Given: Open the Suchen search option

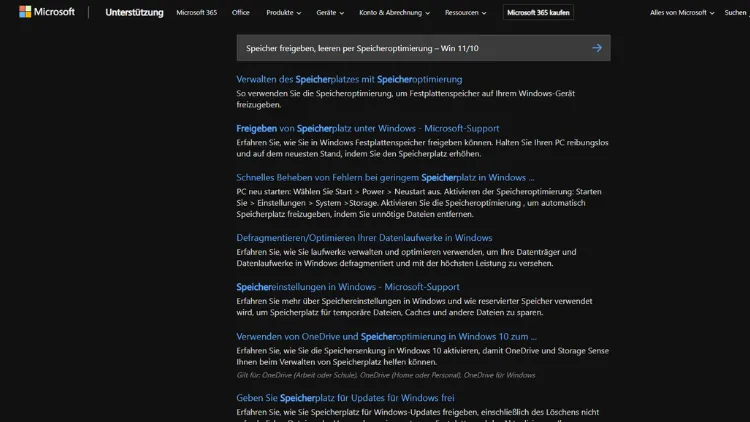Looking at the screenshot, I should click(x=736, y=12).
